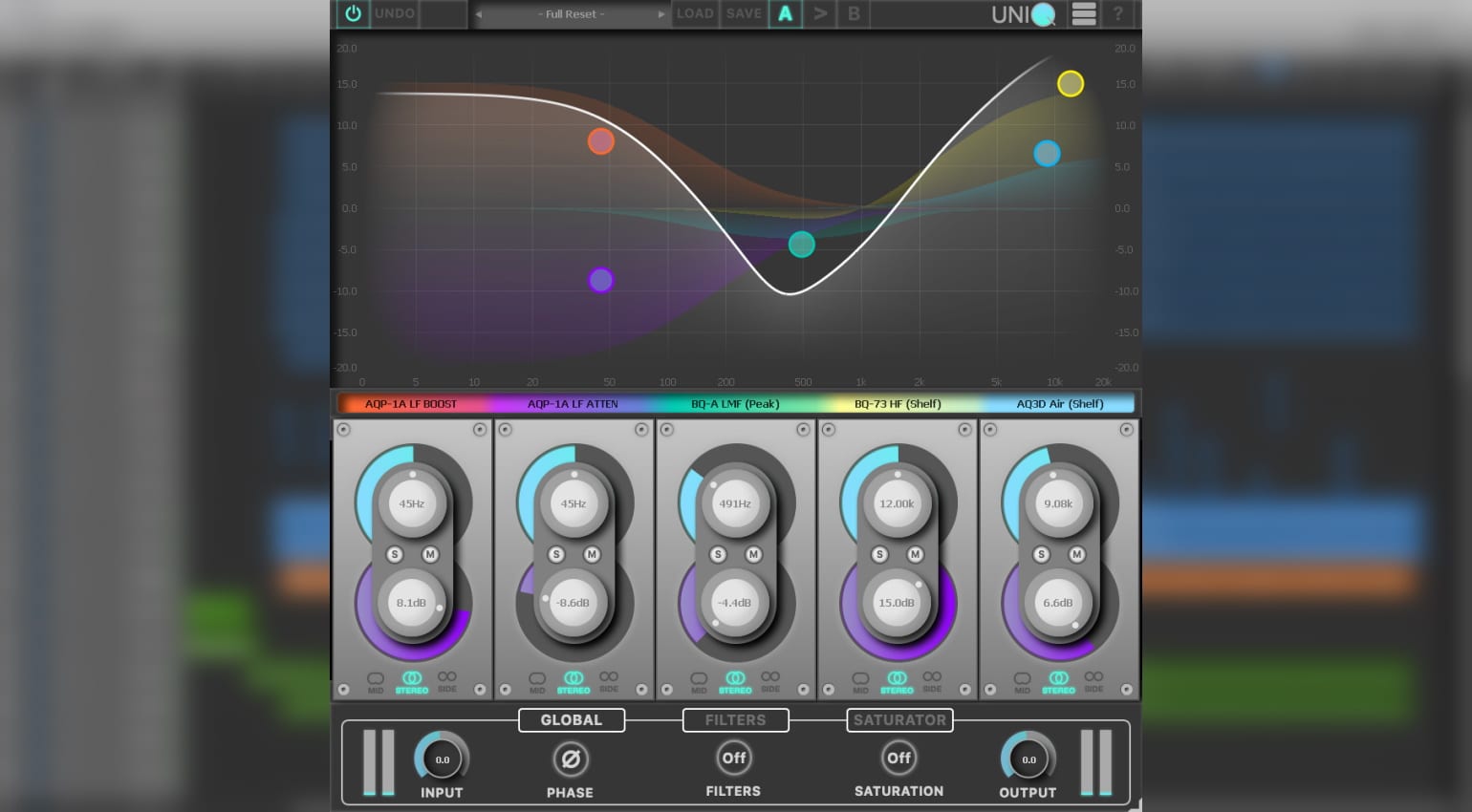Switch the AQP-1A LF ATTEN band to MID mode

click(x=536, y=679)
